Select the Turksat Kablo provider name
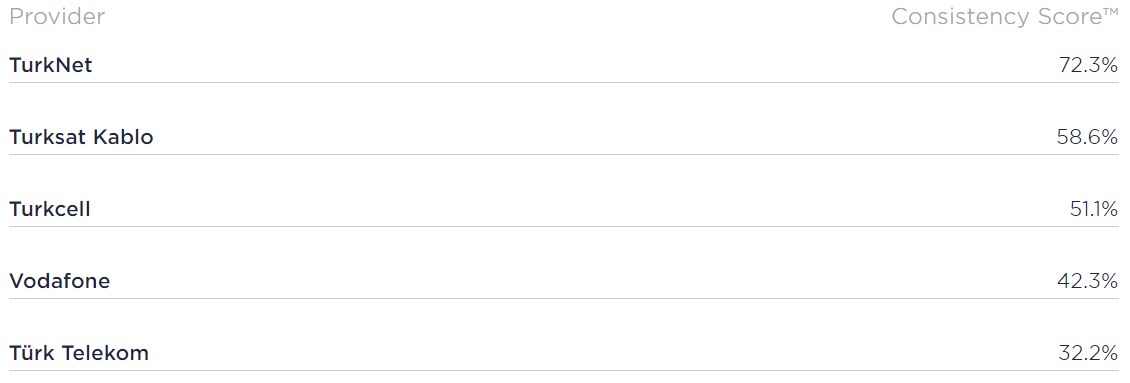Viewport: 1130px width, 383px height. (x=81, y=137)
